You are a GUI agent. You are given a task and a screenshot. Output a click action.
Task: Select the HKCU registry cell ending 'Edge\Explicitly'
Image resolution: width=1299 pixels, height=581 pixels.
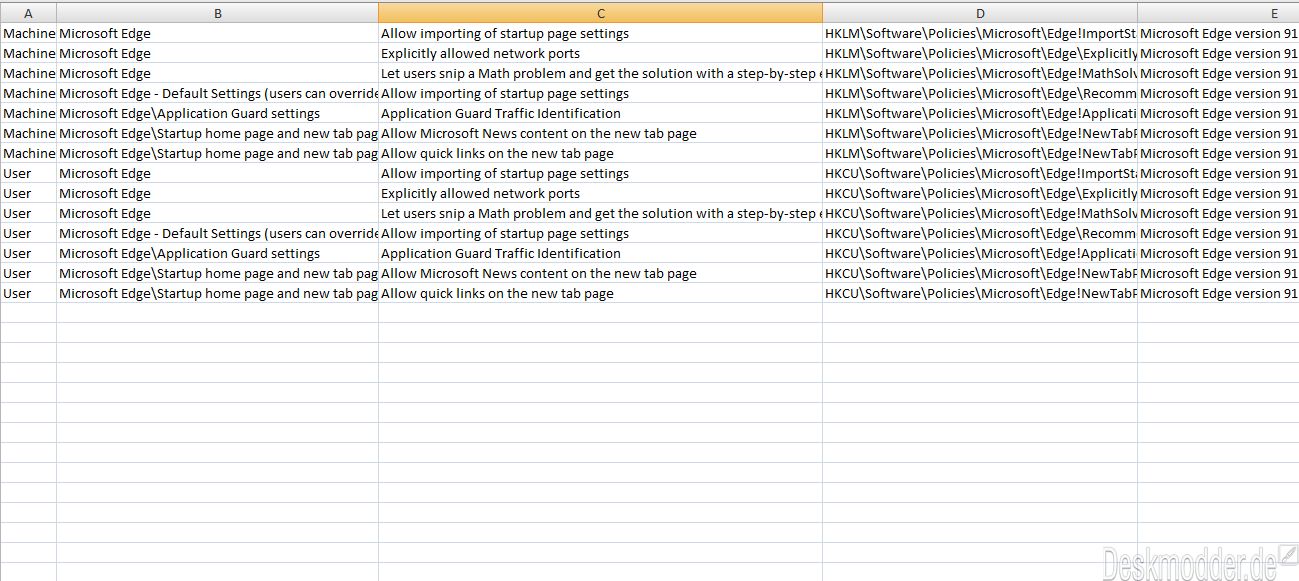(x=980, y=193)
